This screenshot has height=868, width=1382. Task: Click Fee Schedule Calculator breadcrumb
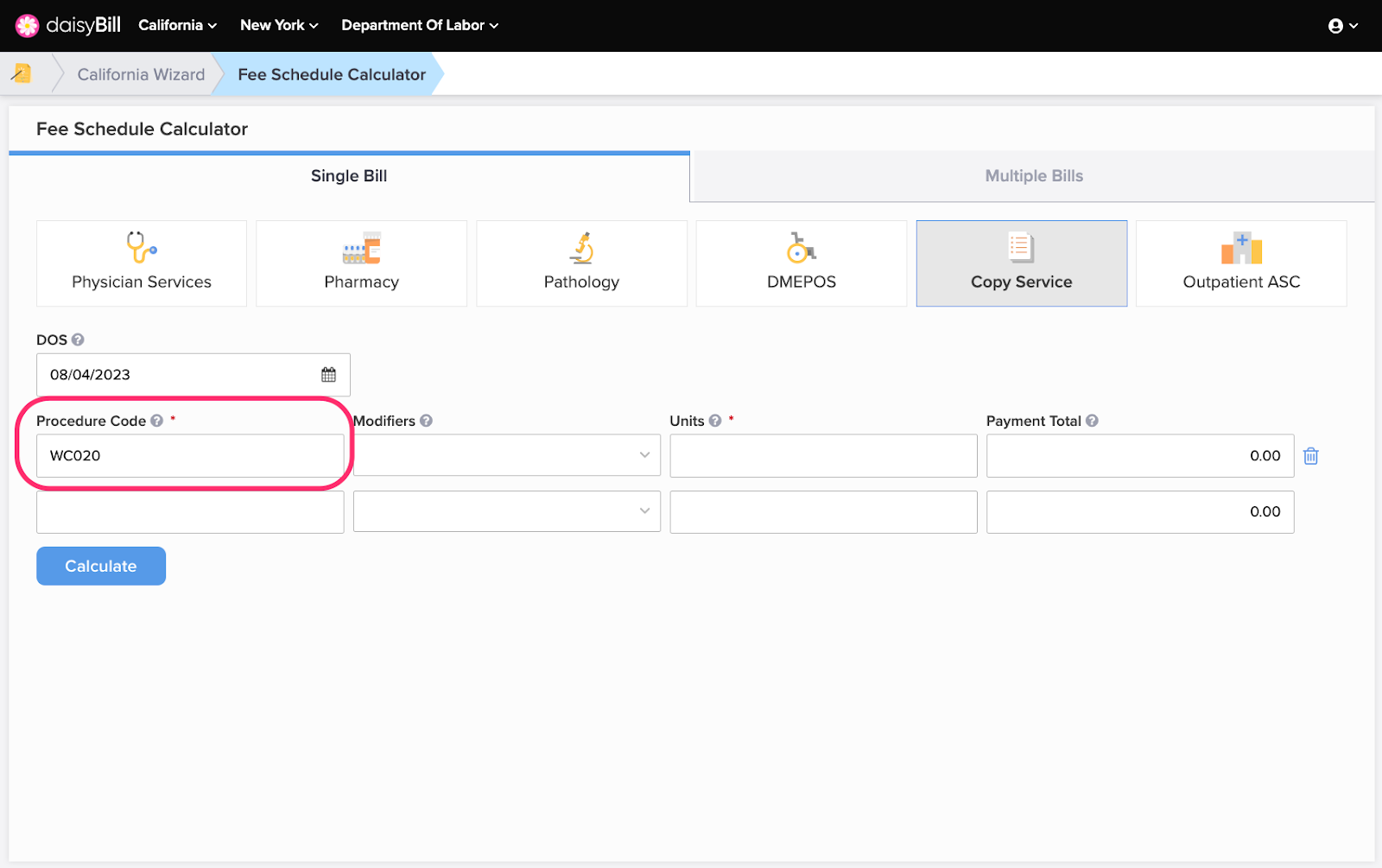pos(332,74)
